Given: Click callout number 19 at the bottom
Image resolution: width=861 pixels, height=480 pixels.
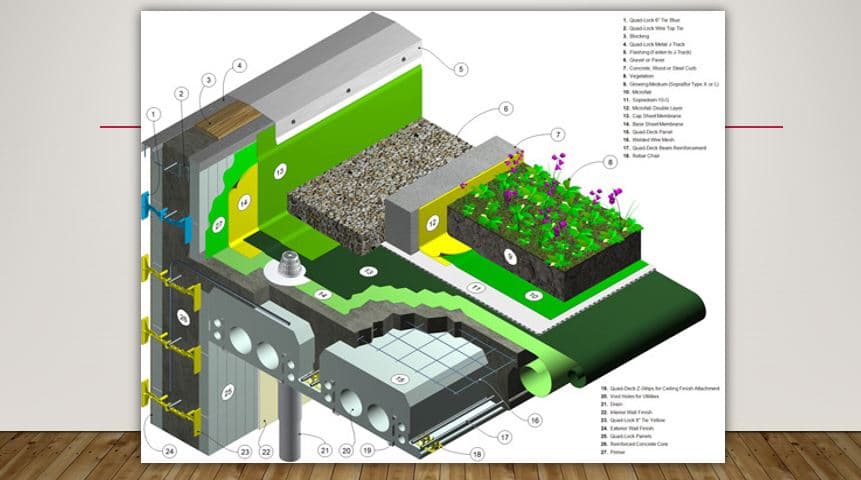Looking at the screenshot, I should 367,450.
